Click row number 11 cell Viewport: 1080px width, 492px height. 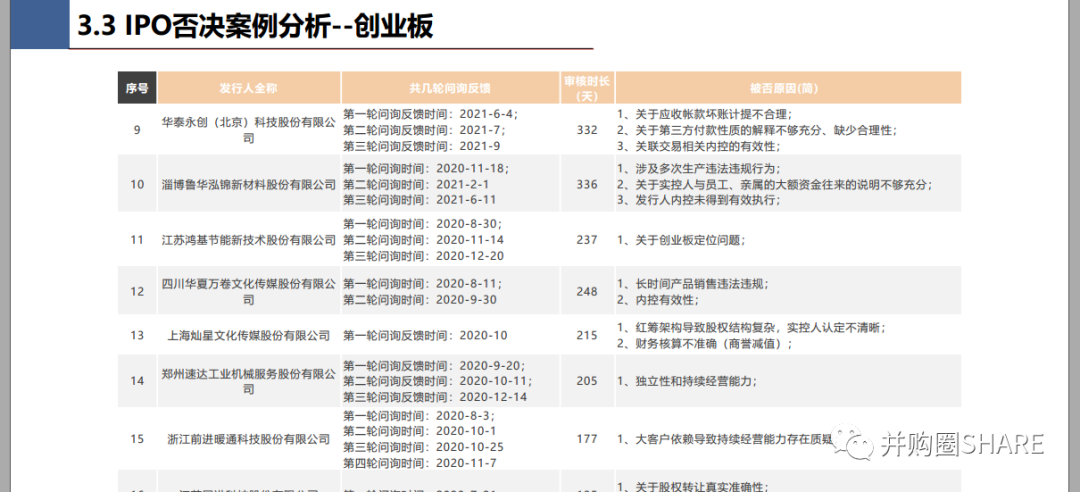[137, 240]
